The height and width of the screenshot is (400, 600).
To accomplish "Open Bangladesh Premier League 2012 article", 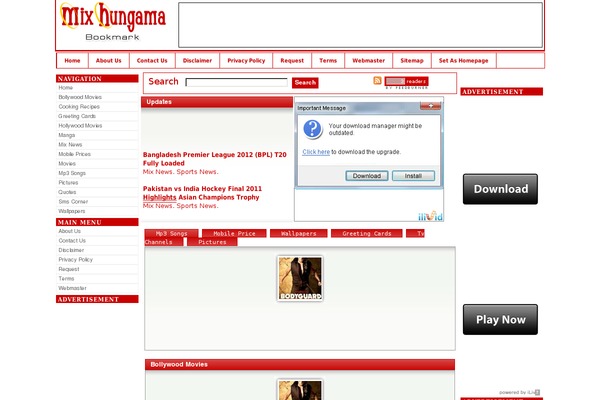I will 215,159.
